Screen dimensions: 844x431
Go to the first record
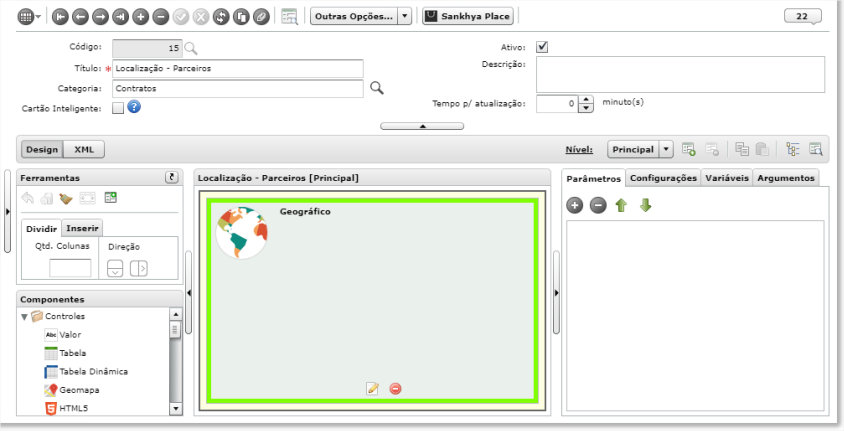pos(60,17)
